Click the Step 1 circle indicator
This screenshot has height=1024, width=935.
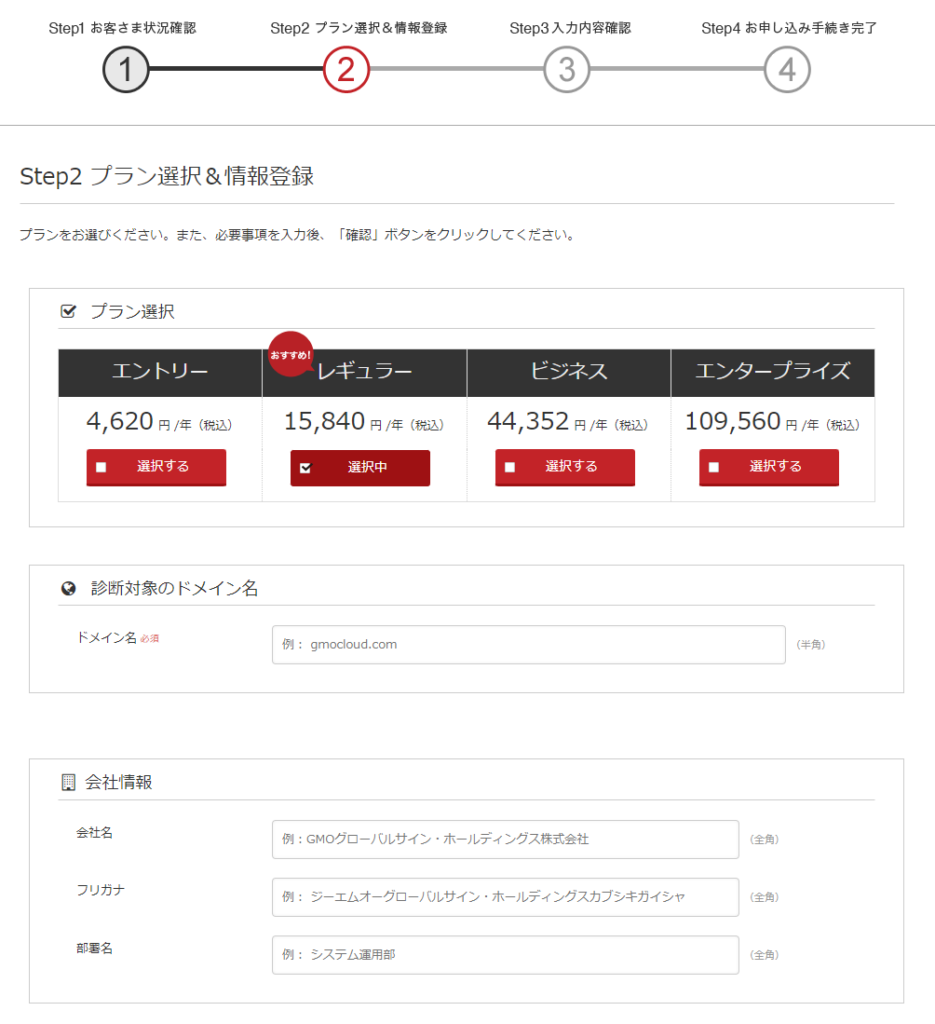125,70
